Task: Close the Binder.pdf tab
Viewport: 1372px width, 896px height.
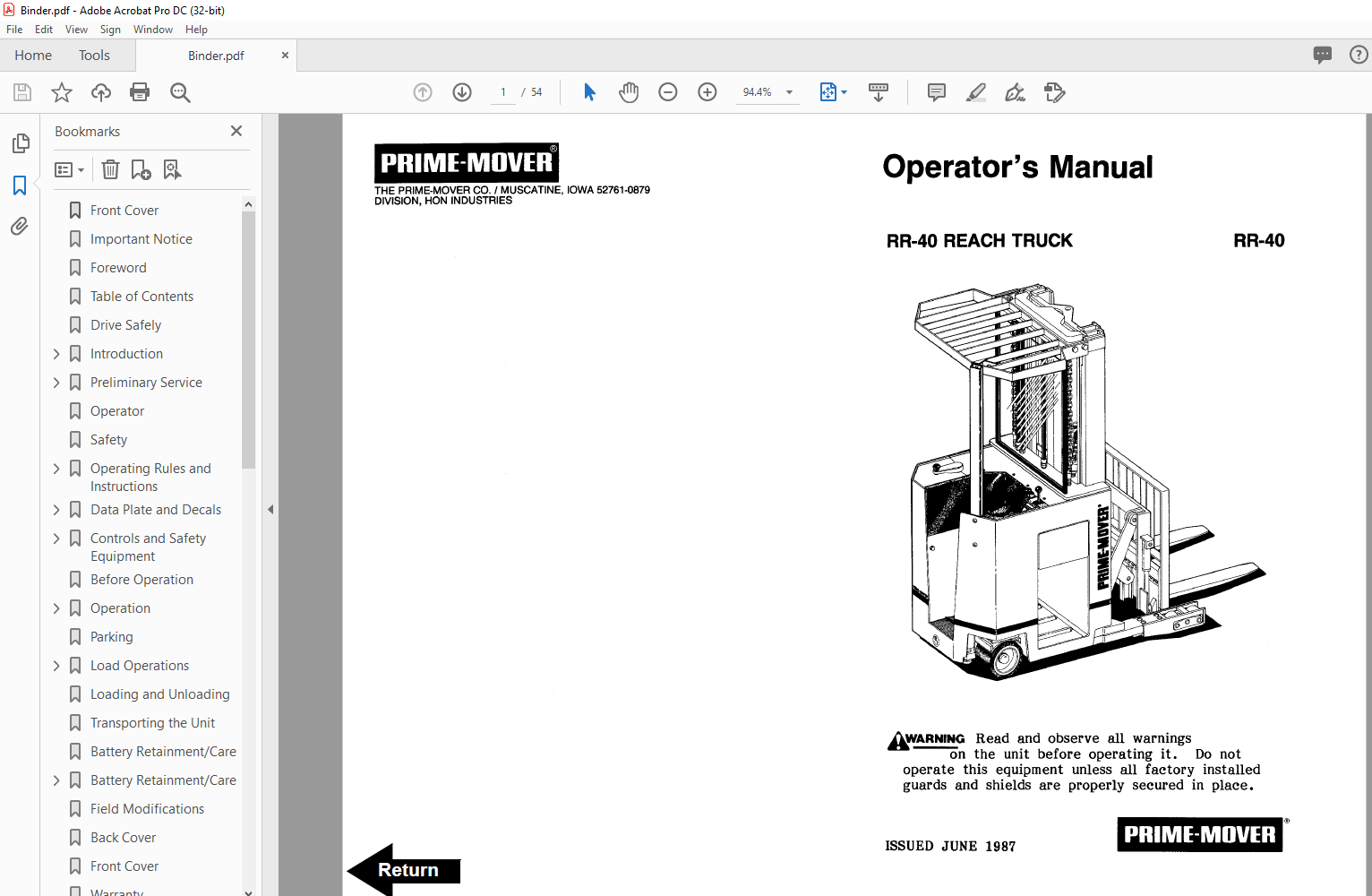Action: [x=285, y=56]
